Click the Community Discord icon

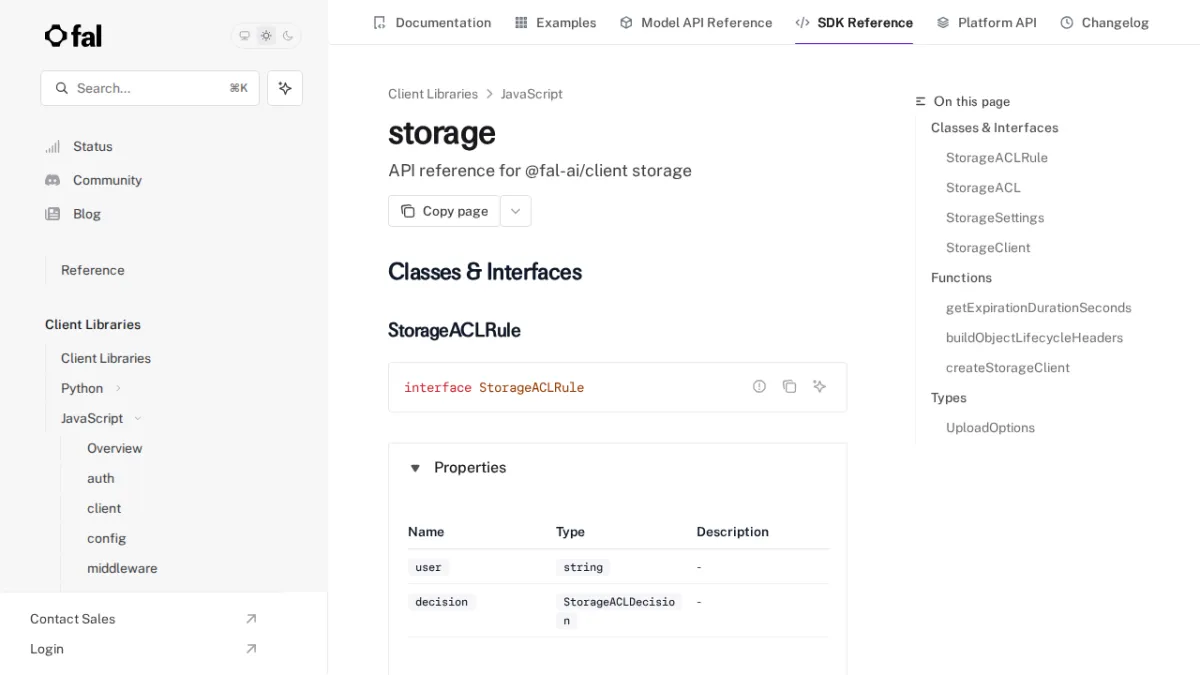pos(53,180)
